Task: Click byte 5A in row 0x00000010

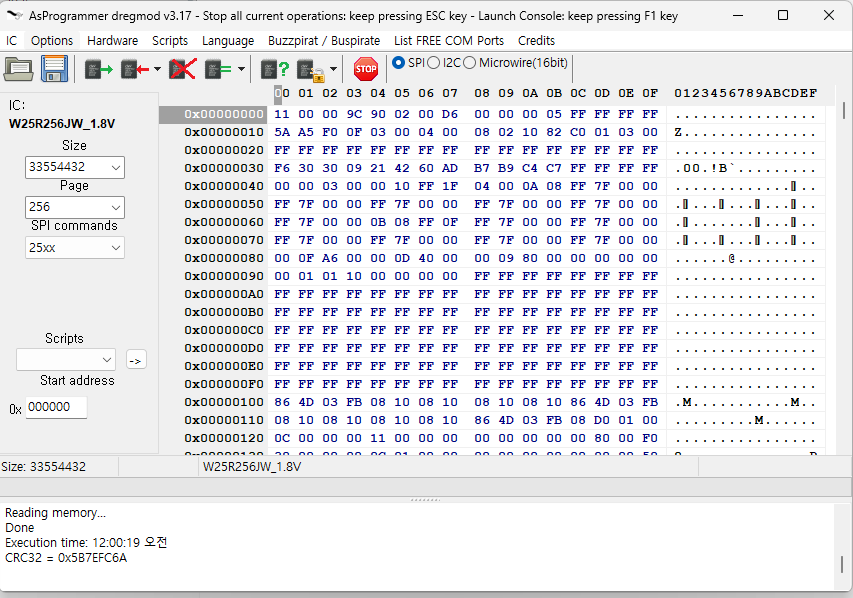Action: point(282,132)
